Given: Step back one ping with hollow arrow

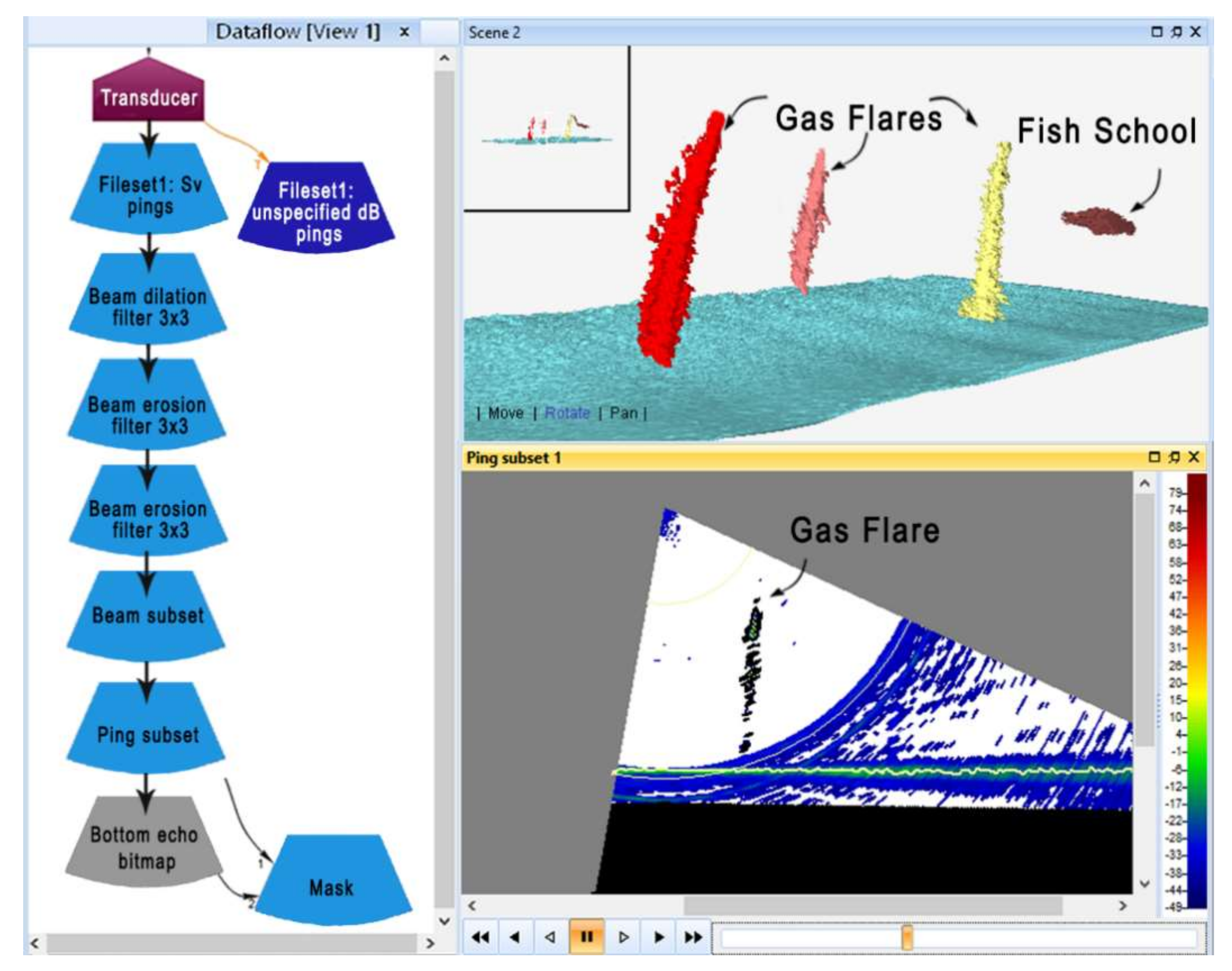Looking at the screenshot, I should [550, 936].
